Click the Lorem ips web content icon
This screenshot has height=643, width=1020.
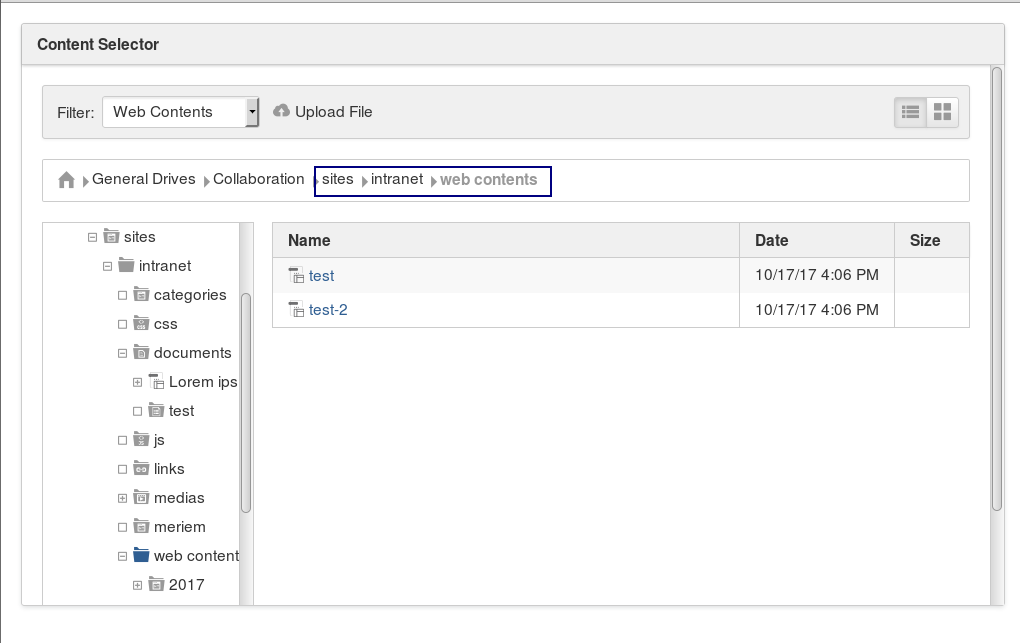(x=156, y=381)
